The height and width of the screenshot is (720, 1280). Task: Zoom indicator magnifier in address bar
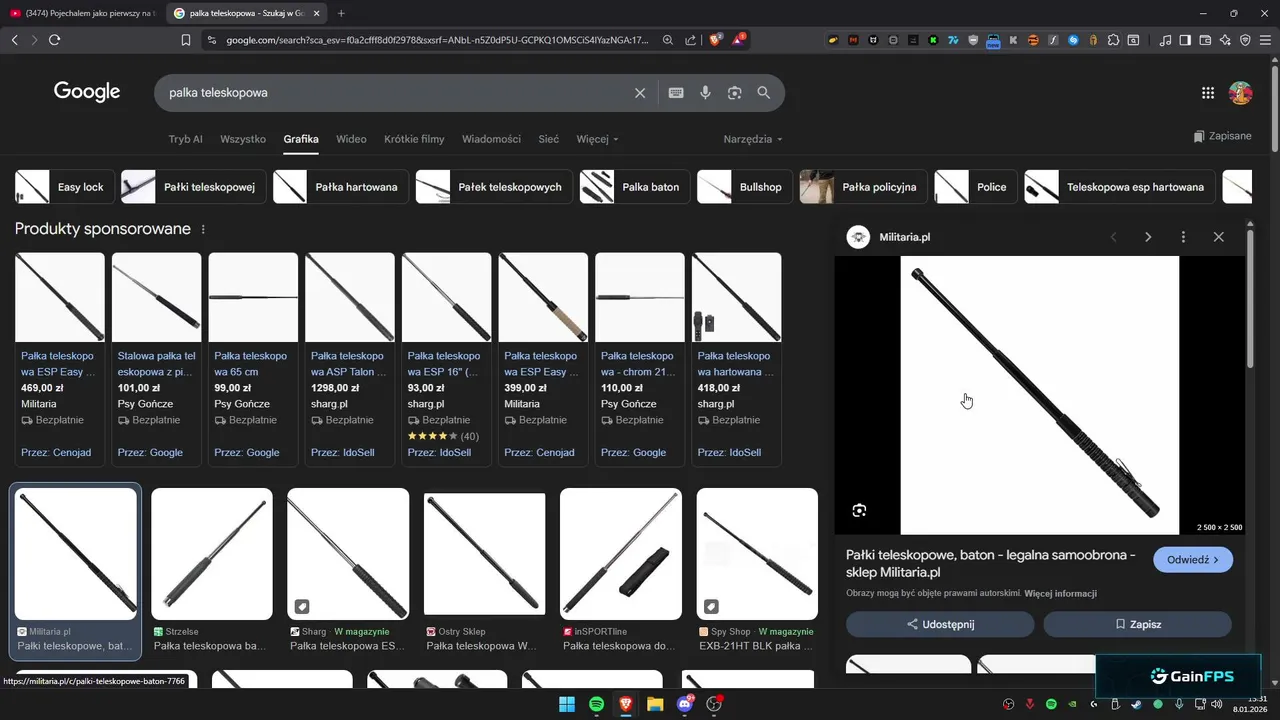click(x=668, y=40)
